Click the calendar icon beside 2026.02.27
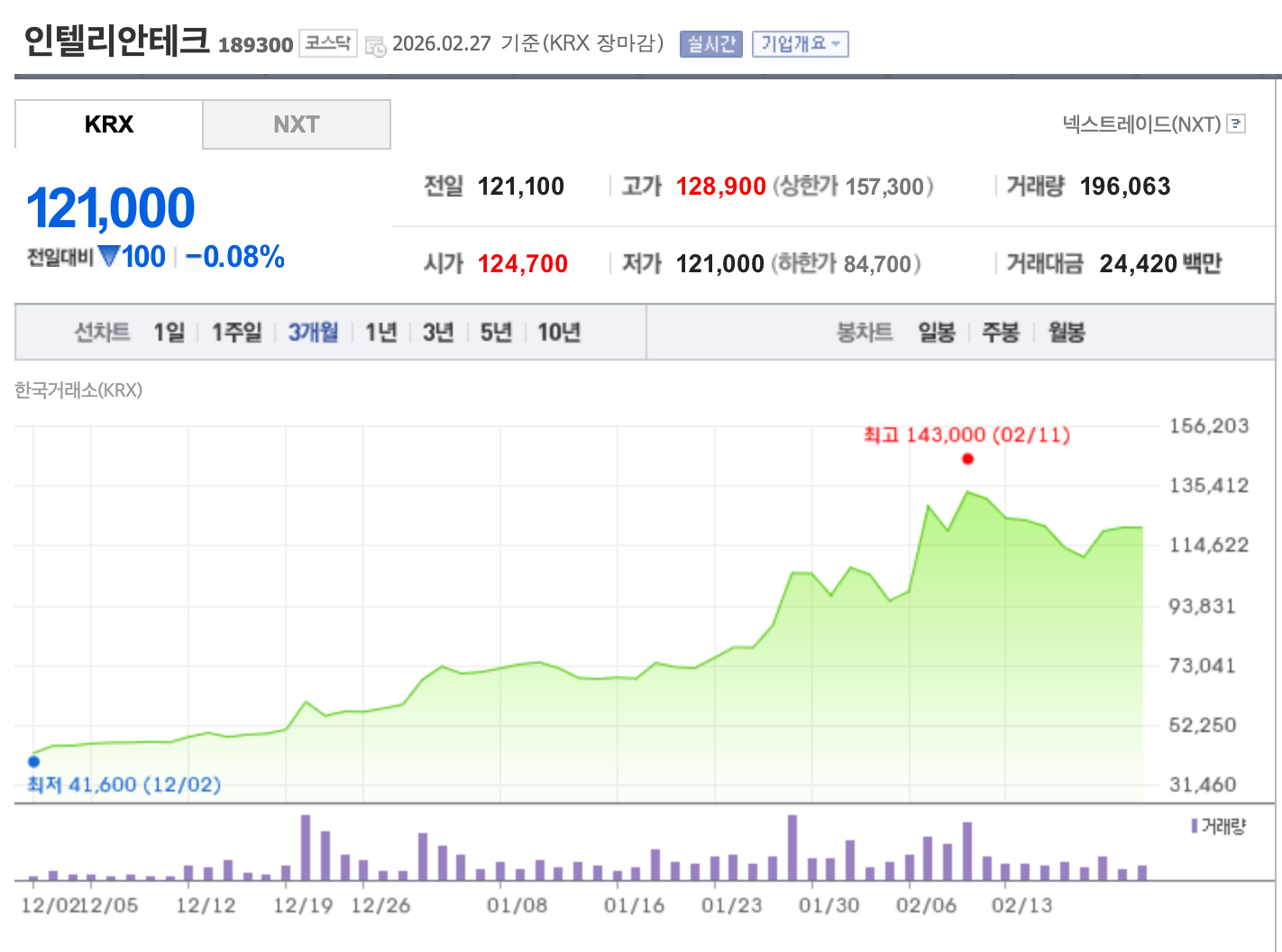Viewport: 1282px width, 952px height. coord(375,45)
